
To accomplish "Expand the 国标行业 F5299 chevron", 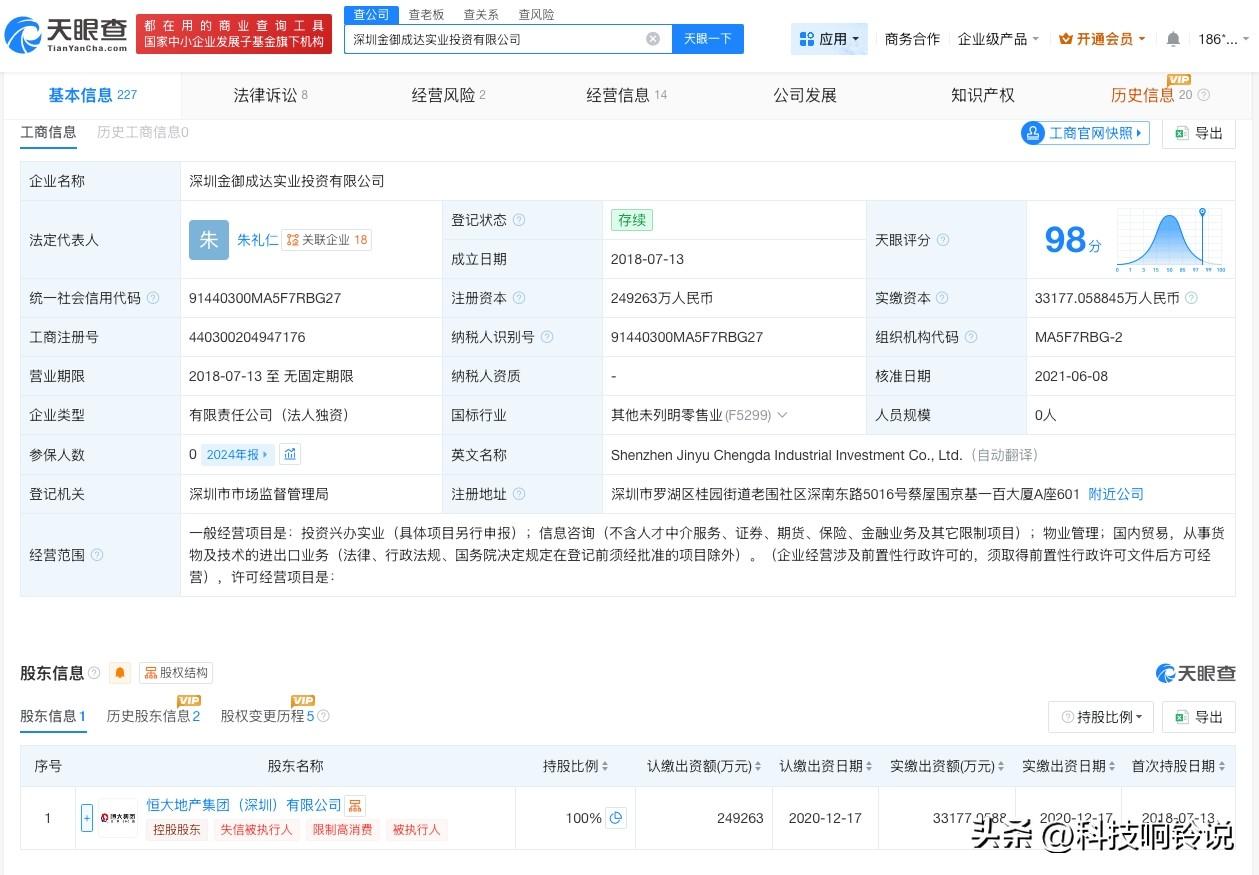I will [x=782, y=415].
